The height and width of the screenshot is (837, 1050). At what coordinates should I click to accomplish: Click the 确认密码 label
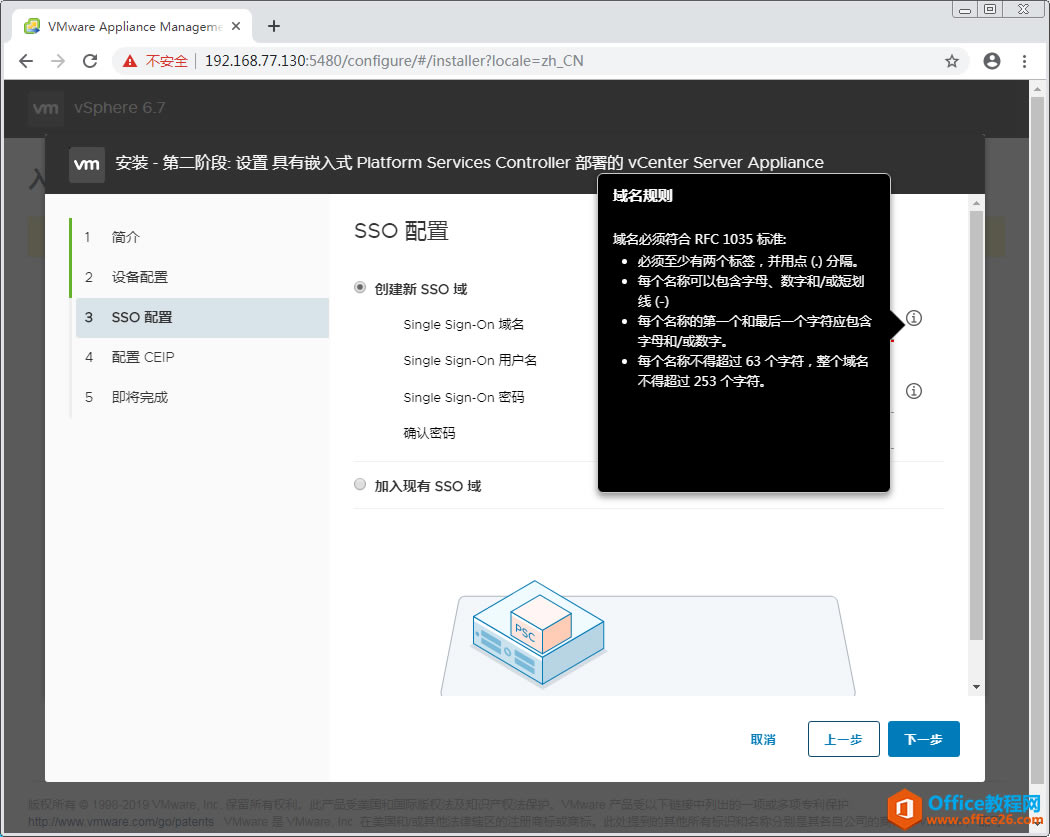pyautogui.click(x=429, y=433)
